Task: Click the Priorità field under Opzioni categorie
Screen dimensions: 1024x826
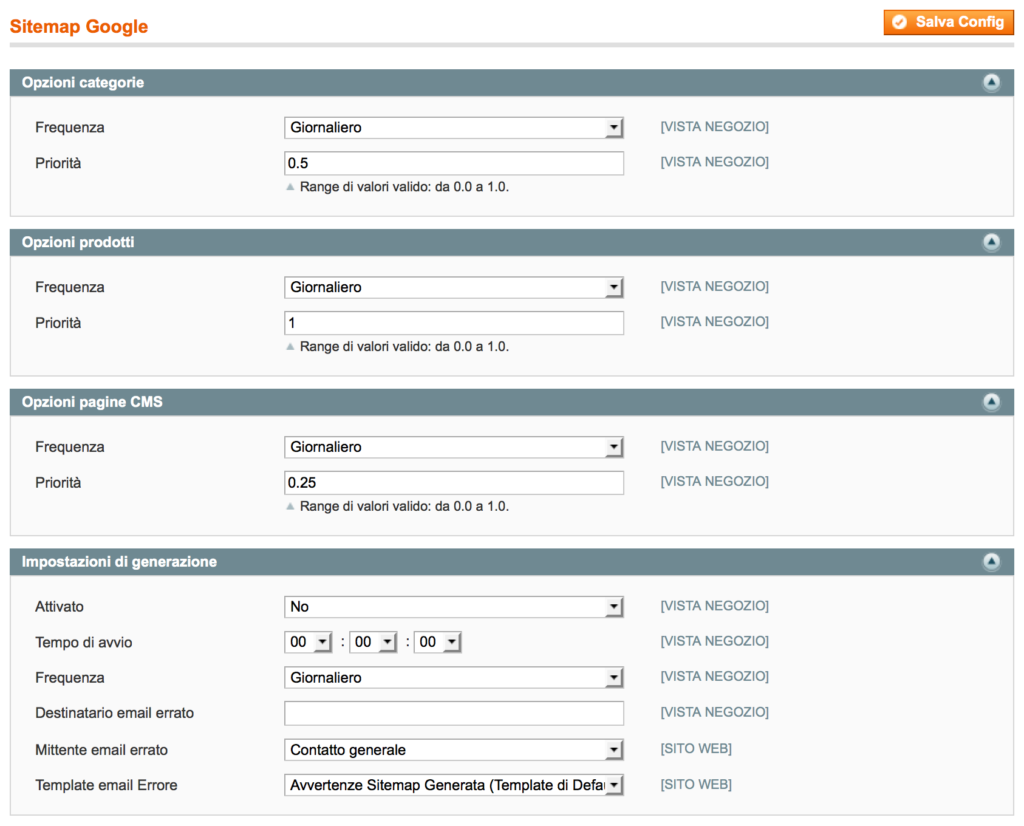Action: [453, 162]
